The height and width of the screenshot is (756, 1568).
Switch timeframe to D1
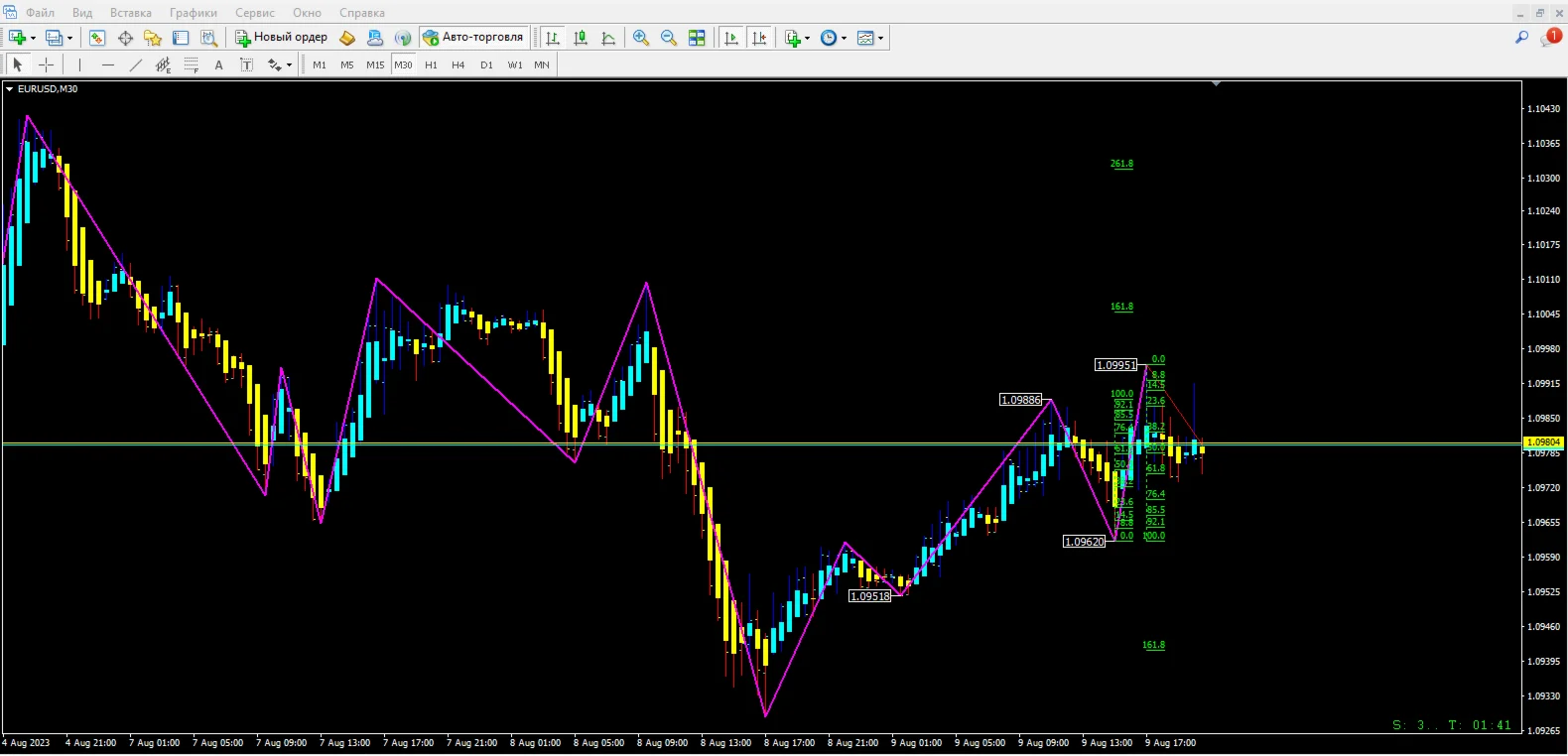coord(486,64)
